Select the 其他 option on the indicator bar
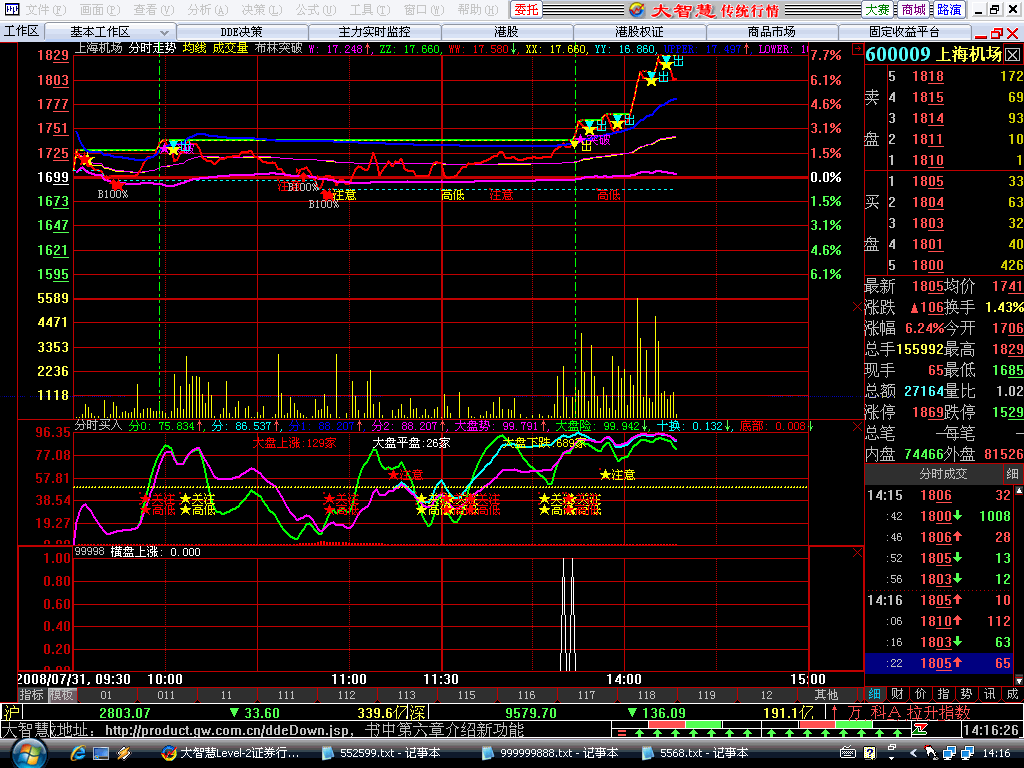Image resolution: width=1024 pixels, height=768 pixels. [826, 694]
